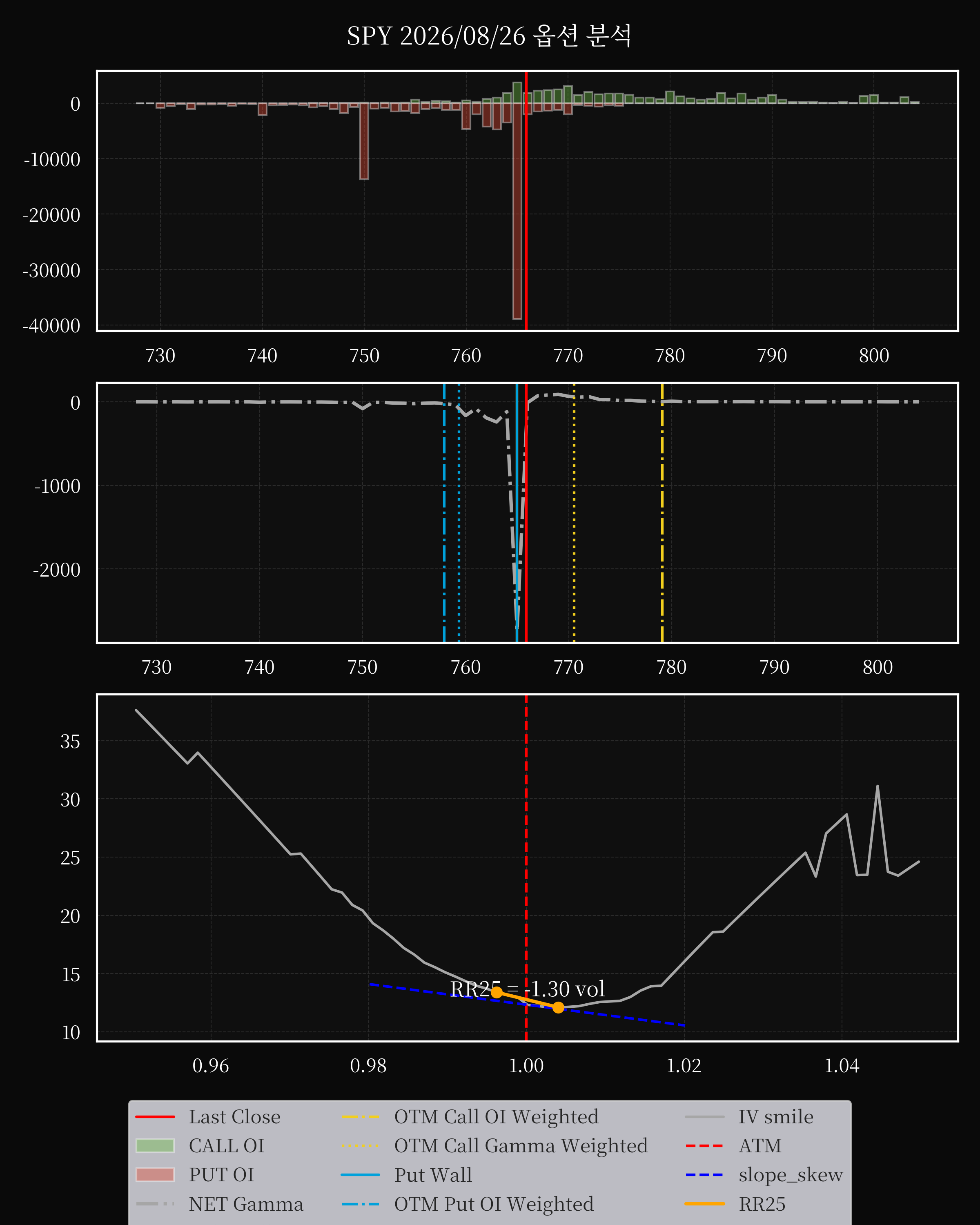Screen dimensions: 980x1225
Task: Click the yellow dotted line in gamma chart
Action: point(574,513)
